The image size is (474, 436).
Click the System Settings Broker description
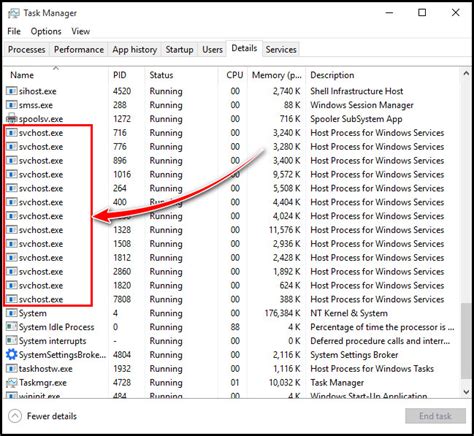tap(354, 355)
